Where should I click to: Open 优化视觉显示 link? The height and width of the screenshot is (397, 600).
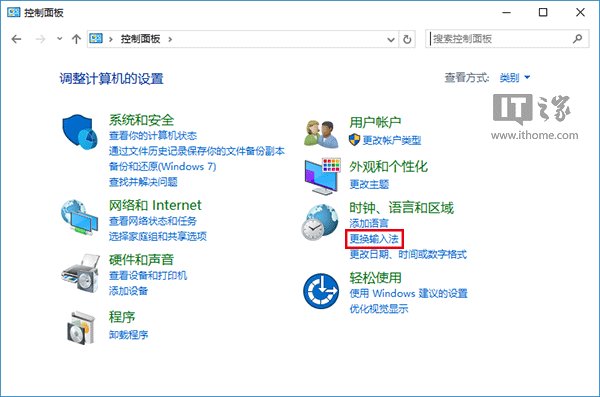[379, 309]
